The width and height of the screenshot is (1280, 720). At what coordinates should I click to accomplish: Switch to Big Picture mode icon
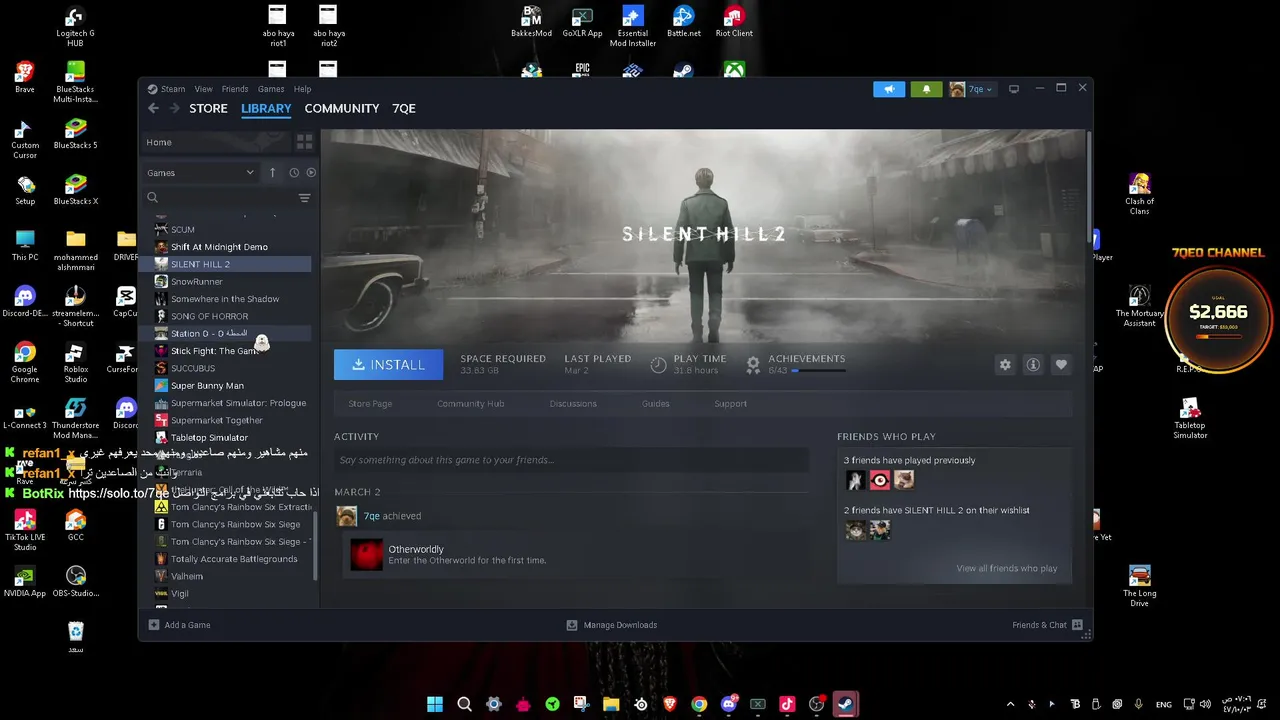[x=1014, y=89]
